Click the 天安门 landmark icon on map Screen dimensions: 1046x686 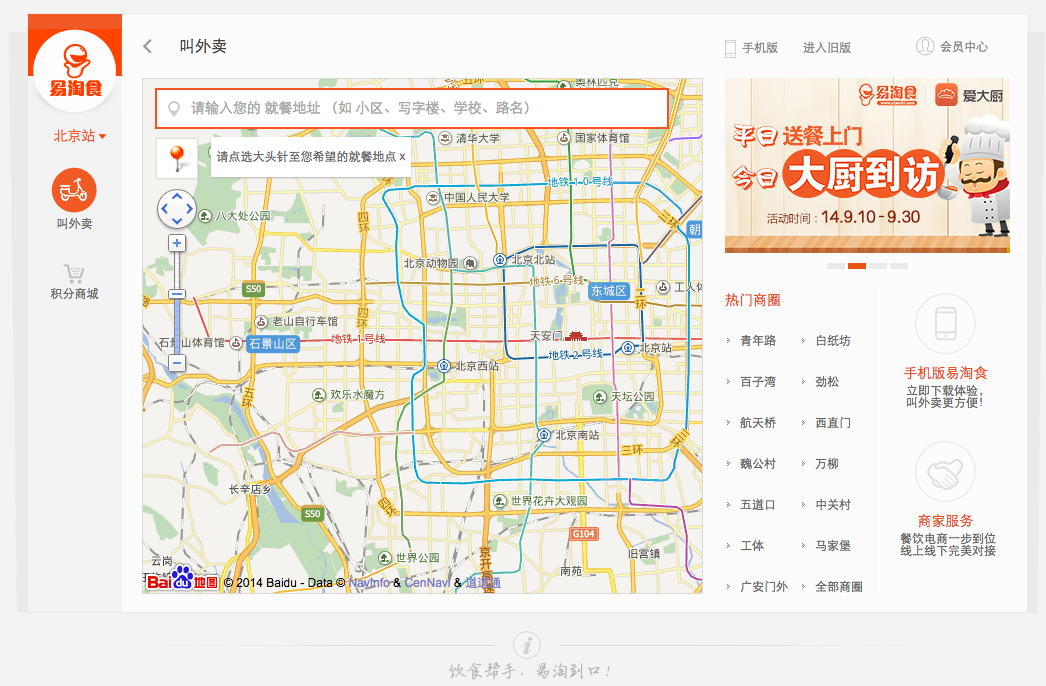tap(576, 336)
